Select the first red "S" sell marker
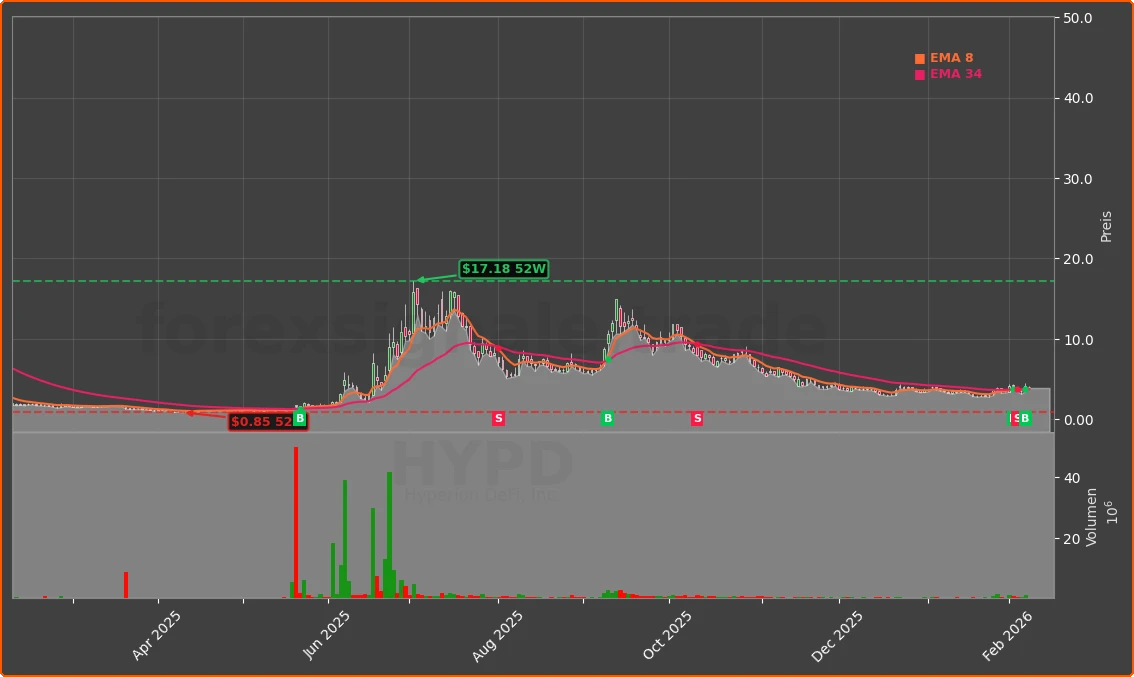 [x=498, y=418]
